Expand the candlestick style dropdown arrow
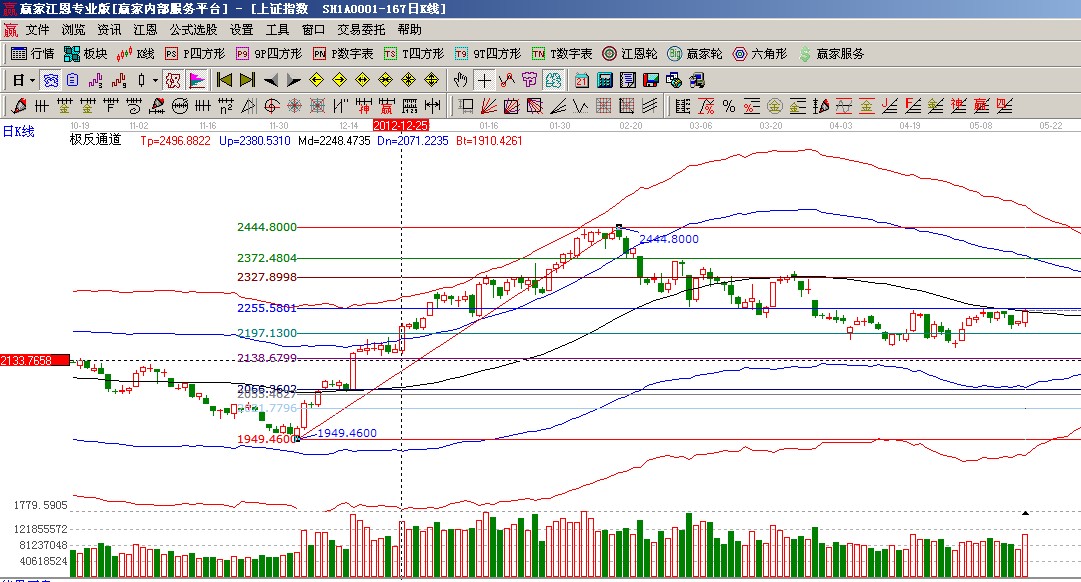The image size is (1081, 582). tap(155, 80)
